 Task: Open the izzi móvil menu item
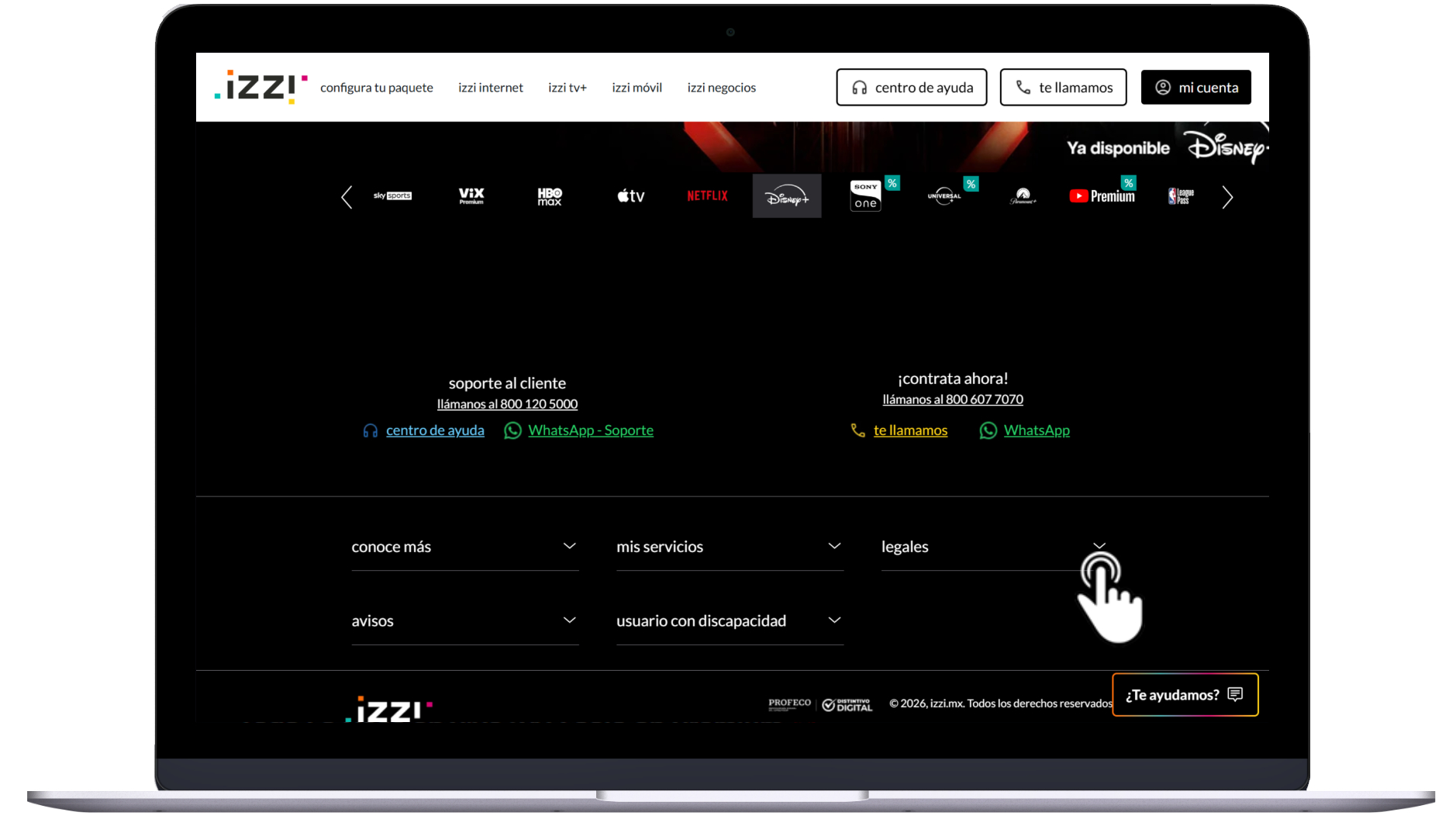637,88
